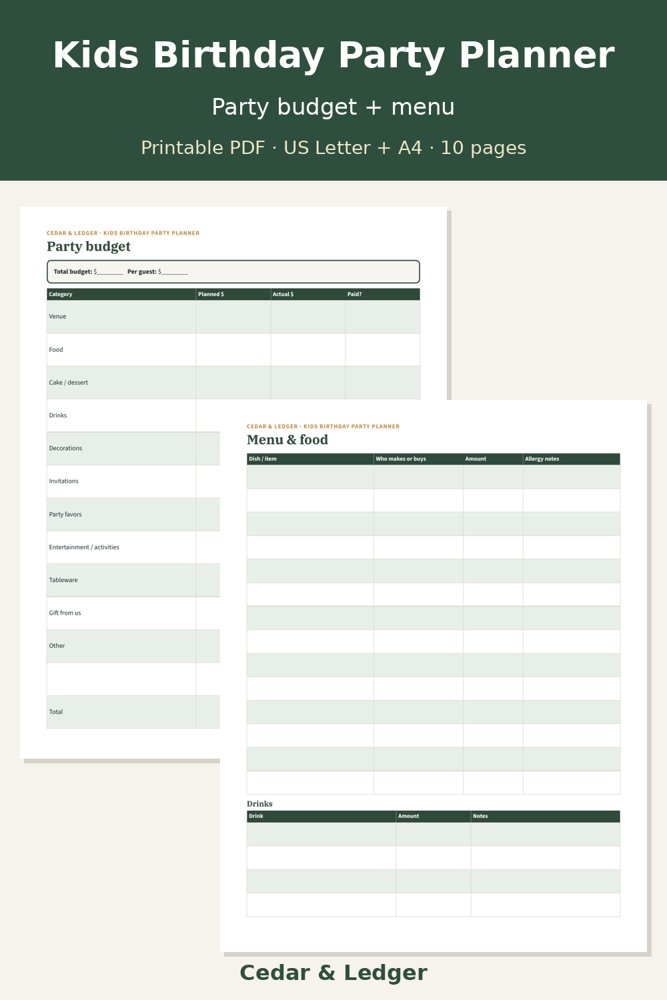Click the 'Total budget: $' field
This screenshot has height=1000, width=667.
click(x=89, y=272)
